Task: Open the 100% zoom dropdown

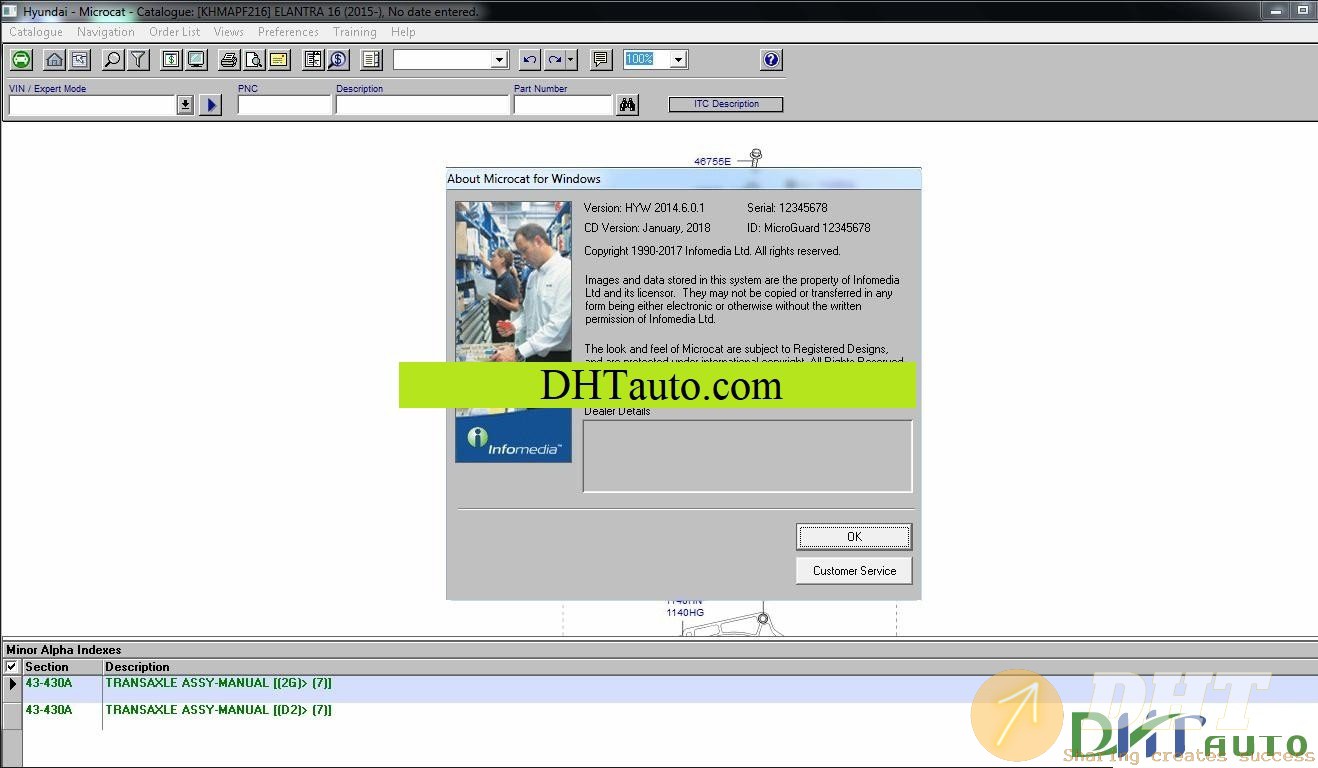Action: coord(678,60)
